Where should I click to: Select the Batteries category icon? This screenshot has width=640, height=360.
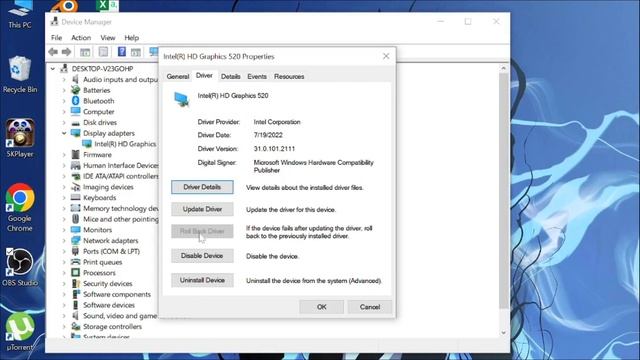click(76, 90)
